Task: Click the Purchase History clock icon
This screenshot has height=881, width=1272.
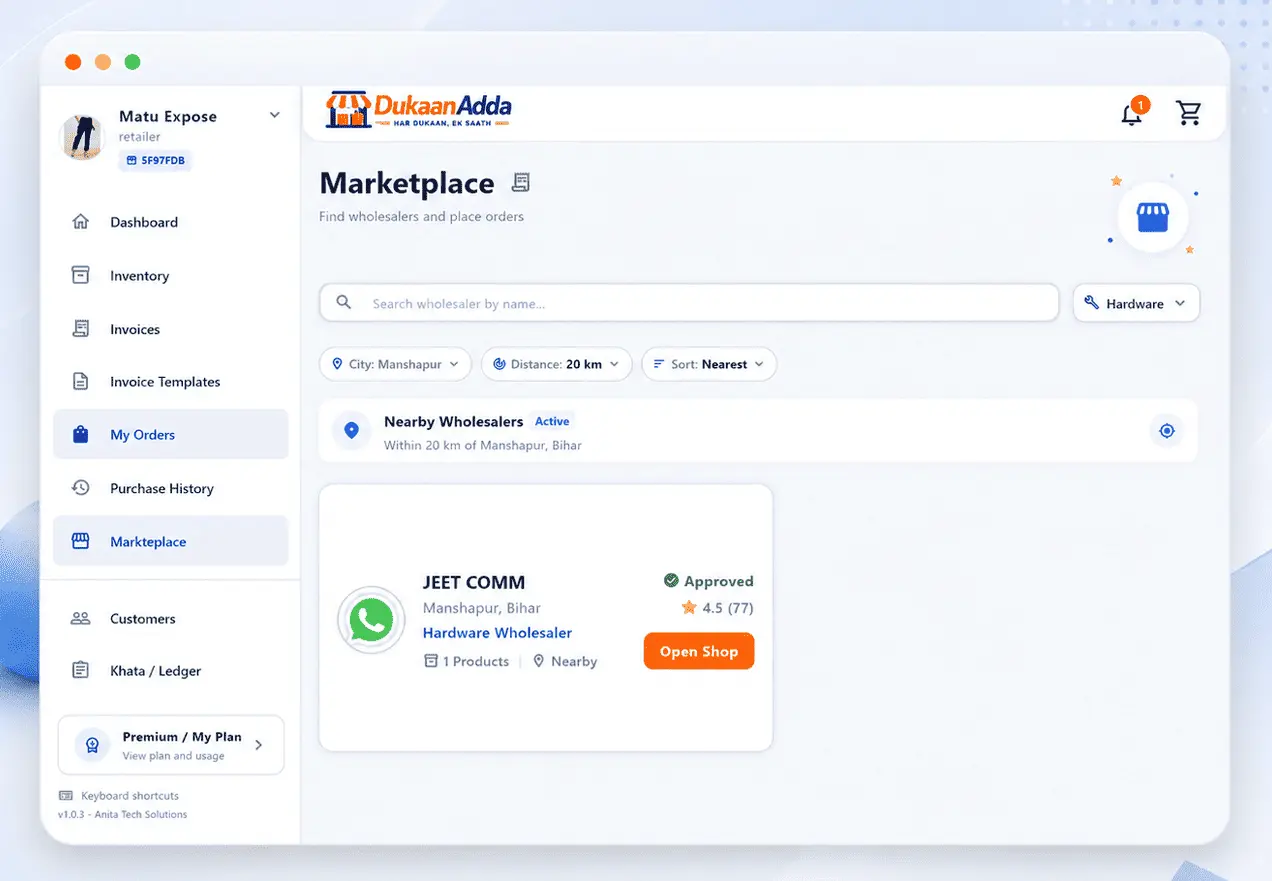Action: [x=81, y=488]
